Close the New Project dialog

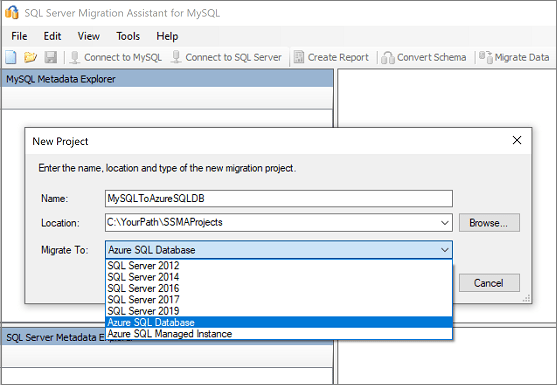point(517,140)
